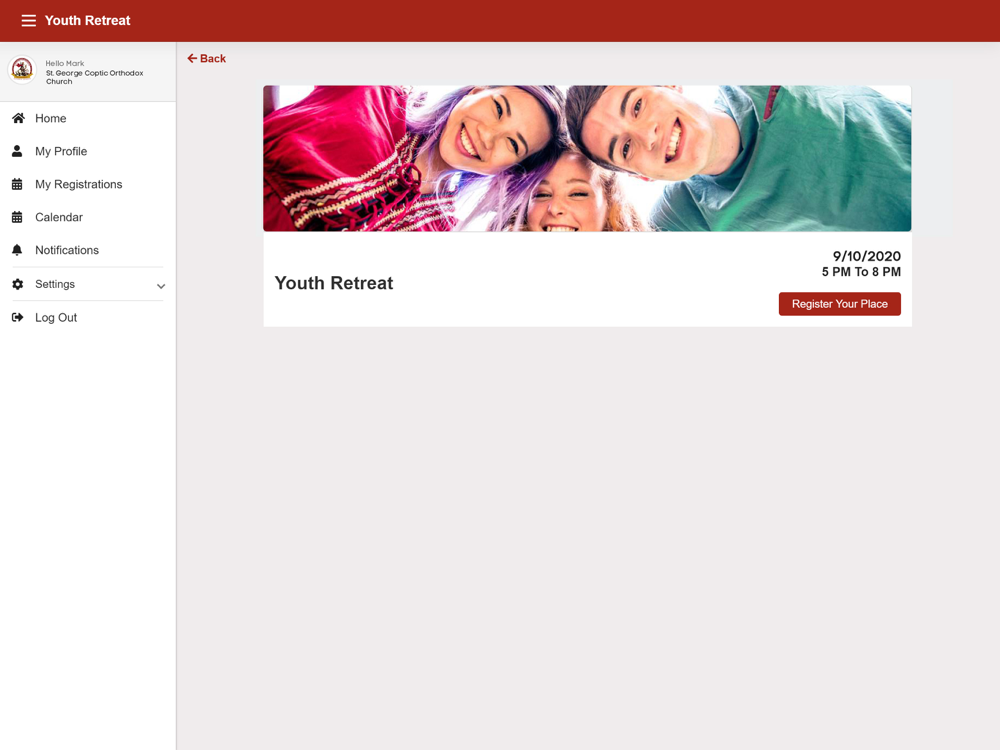The height and width of the screenshot is (750, 1000).
Task: Click the Hello Mark greeting
Action: (64, 63)
